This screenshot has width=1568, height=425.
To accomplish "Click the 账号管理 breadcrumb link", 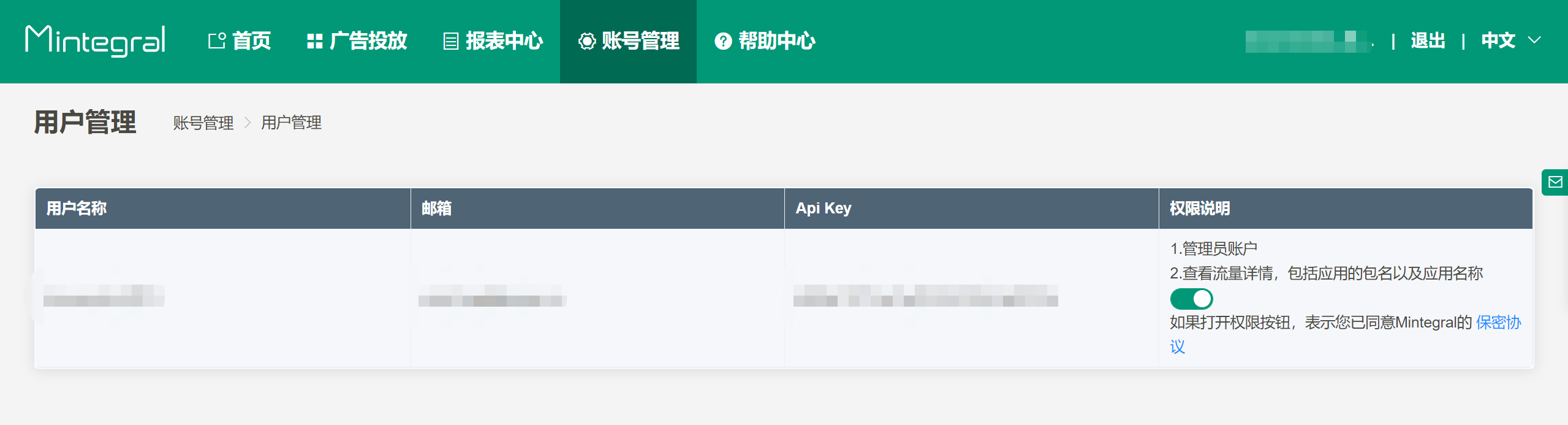I will [x=204, y=123].
